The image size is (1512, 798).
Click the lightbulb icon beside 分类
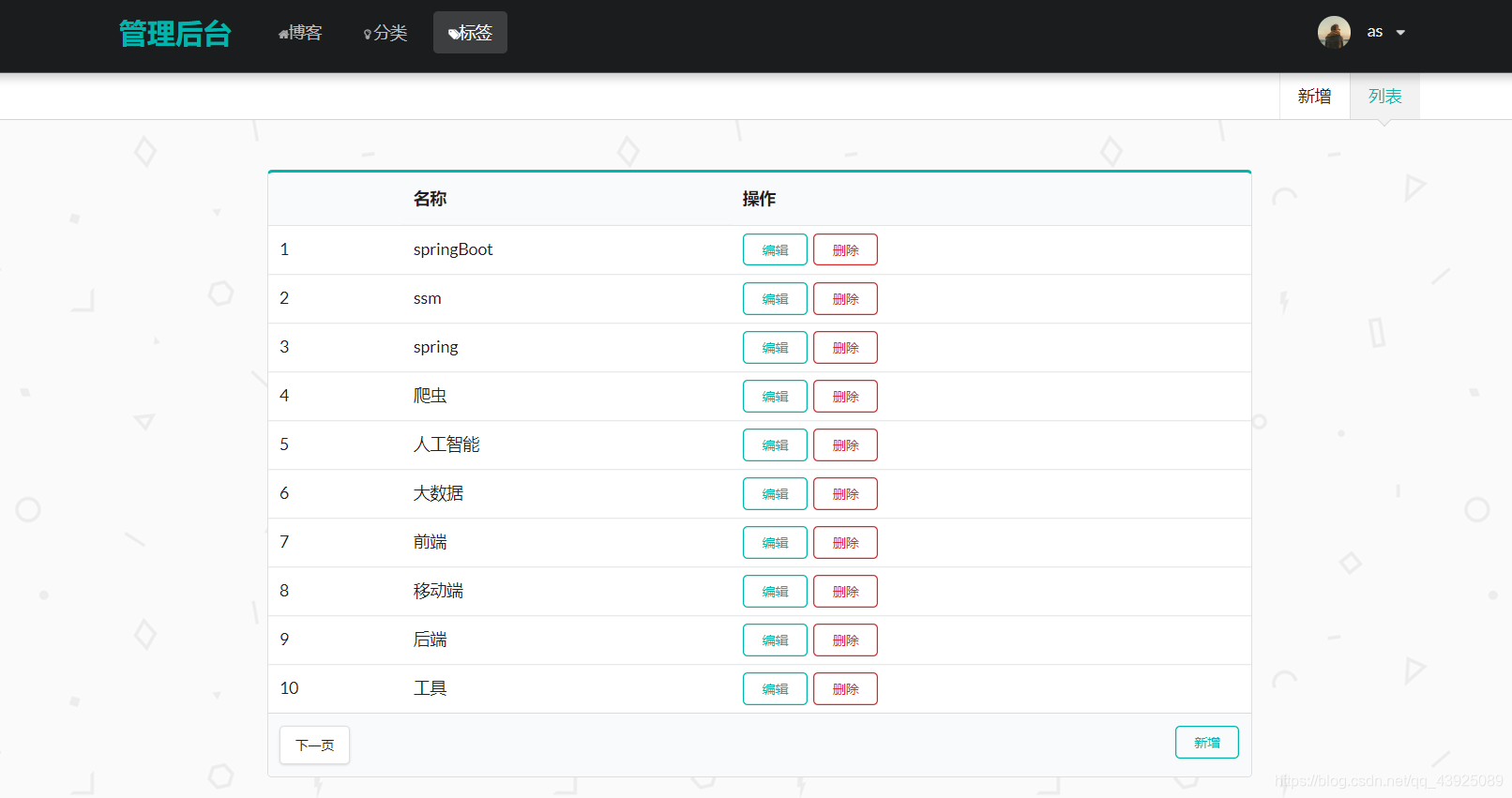(x=368, y=35)
